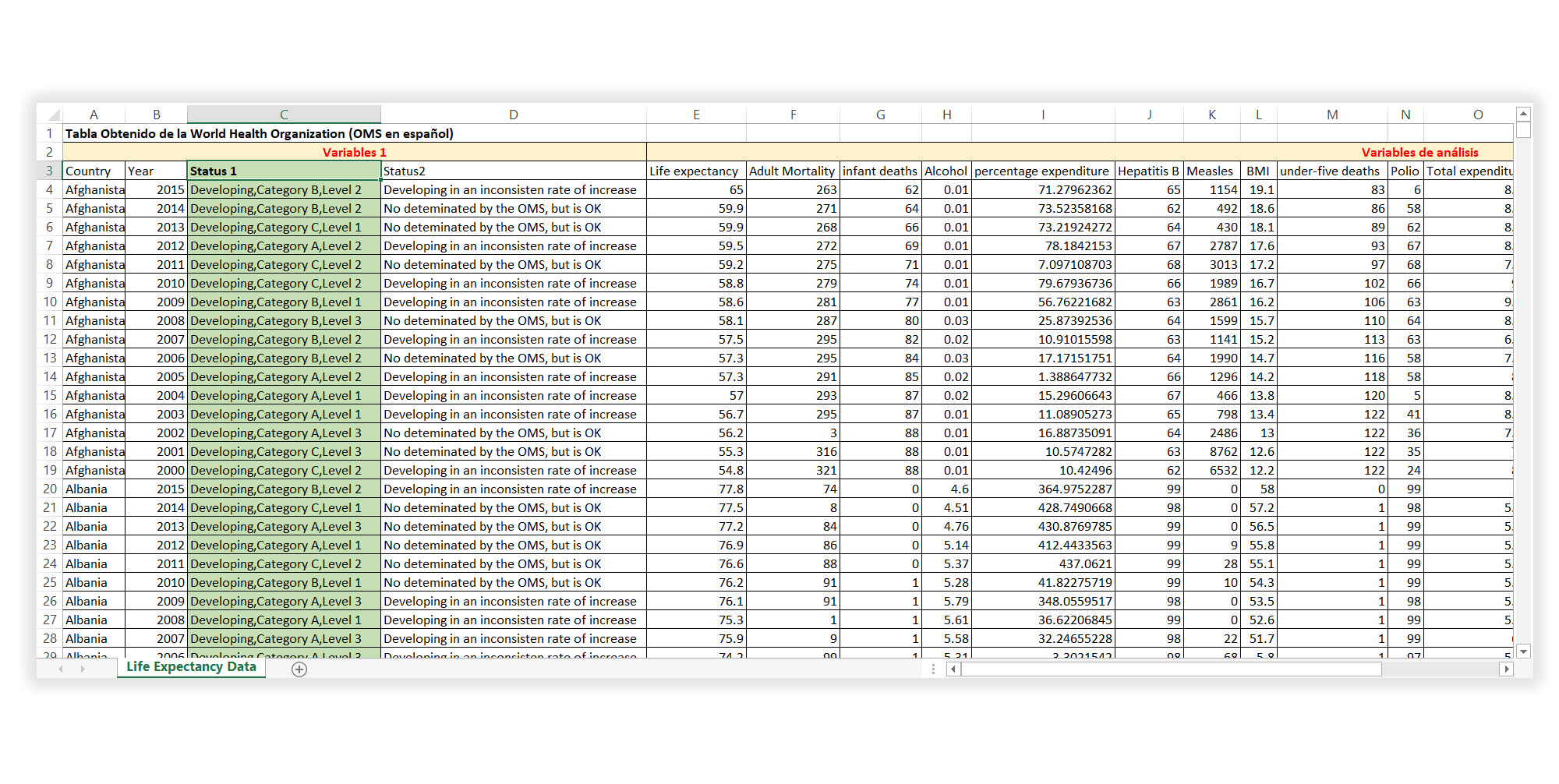Click the year 2015 cell in row 4

(156, 189)
